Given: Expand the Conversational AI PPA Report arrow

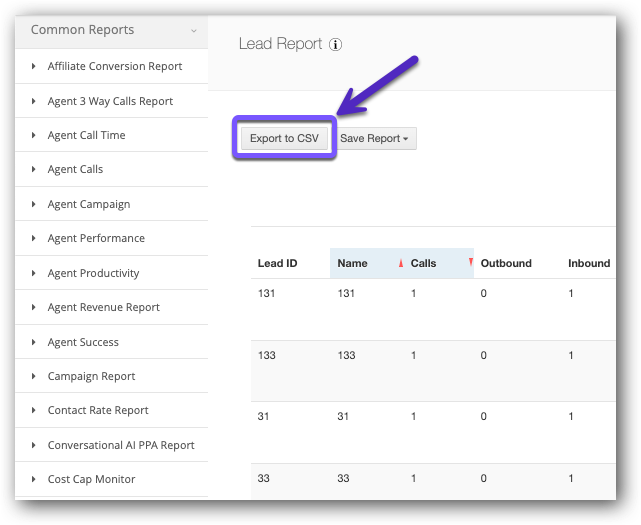Looking at the screenshot, I should click(34, 445).
